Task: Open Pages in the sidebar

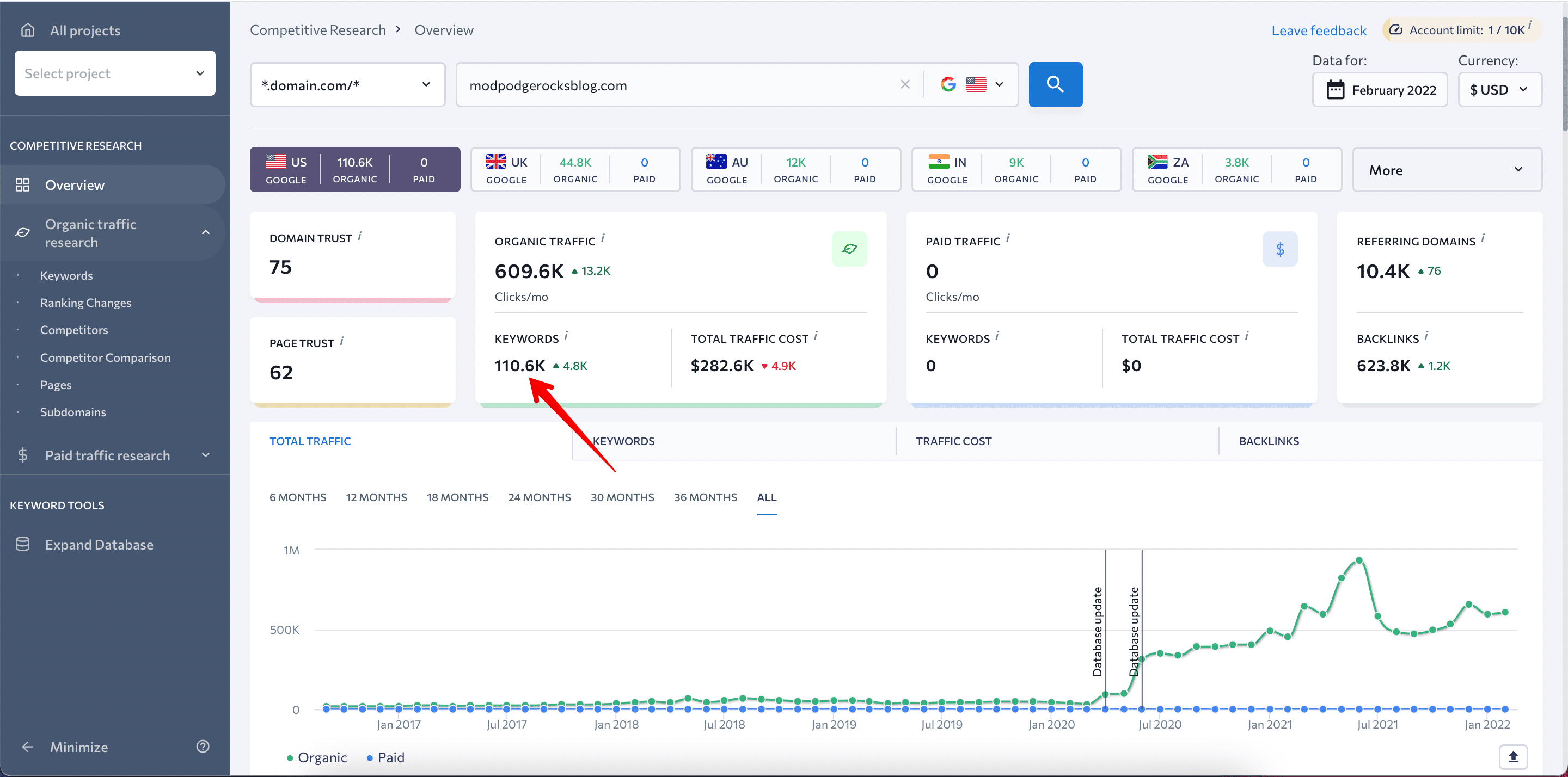Action: click(x=56, y=385)
